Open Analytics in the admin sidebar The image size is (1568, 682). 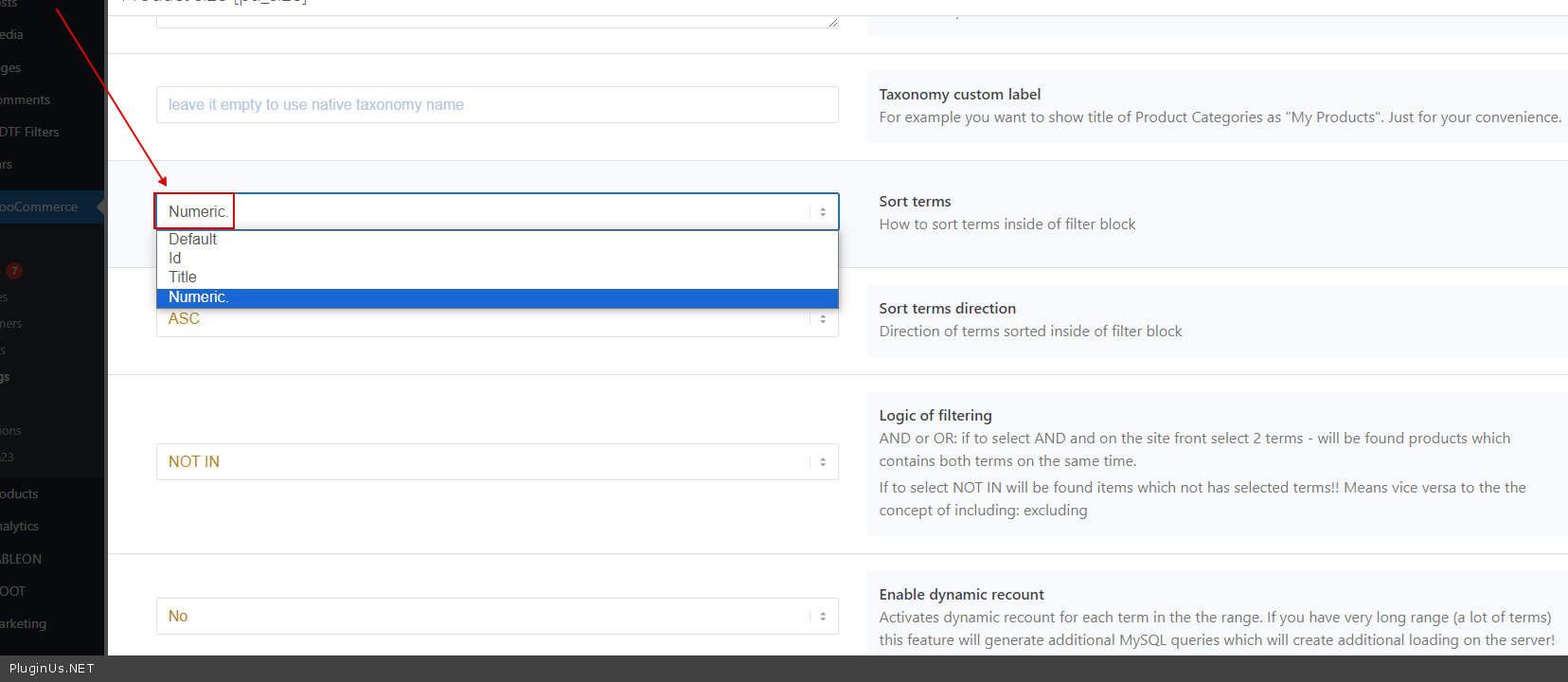[20, 526]
